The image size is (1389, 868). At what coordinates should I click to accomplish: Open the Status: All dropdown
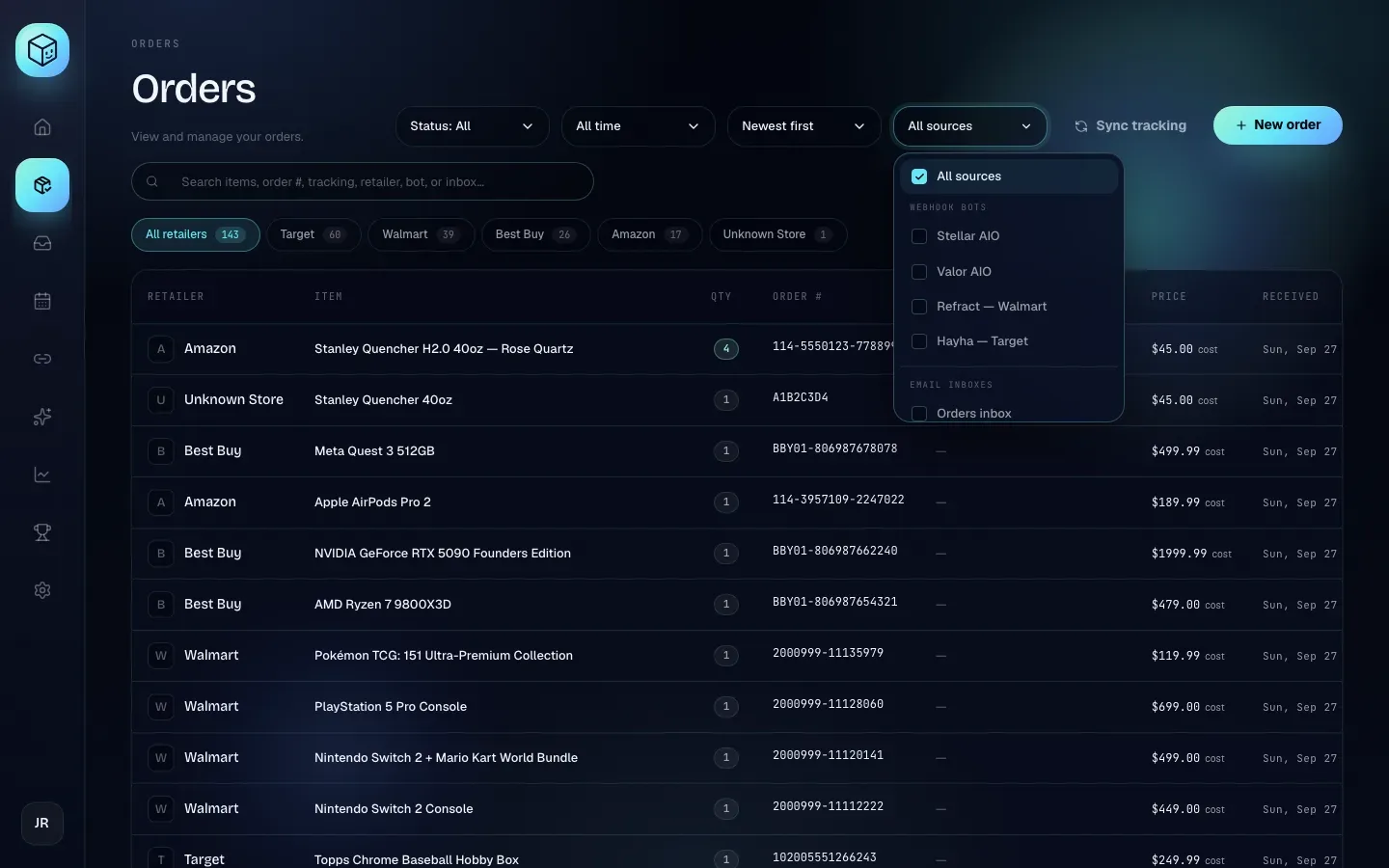pyautogui.click(x=473, y=126)
